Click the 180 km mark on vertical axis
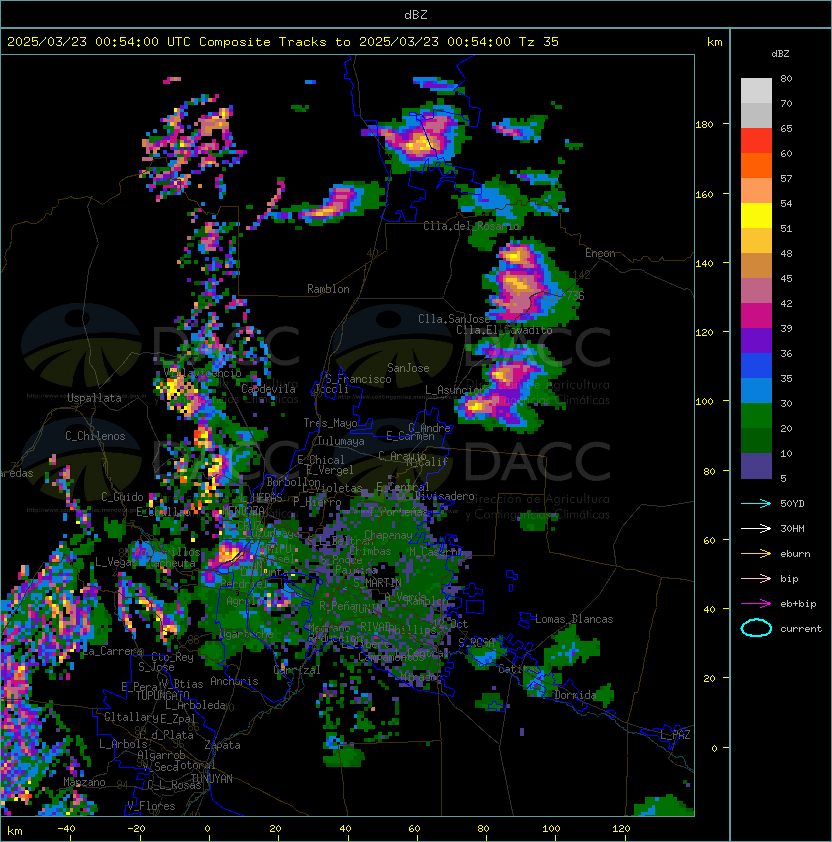The image size is (832, 842). point(704,125)
